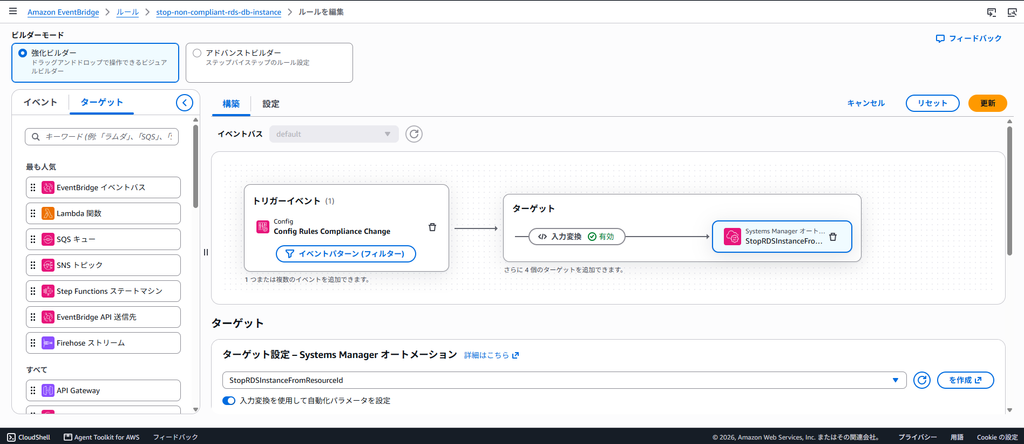Select the 強化ビルダー radio option
This screenshot has height=444, width=1024.
pyautogui.click(x=24, y=53)
